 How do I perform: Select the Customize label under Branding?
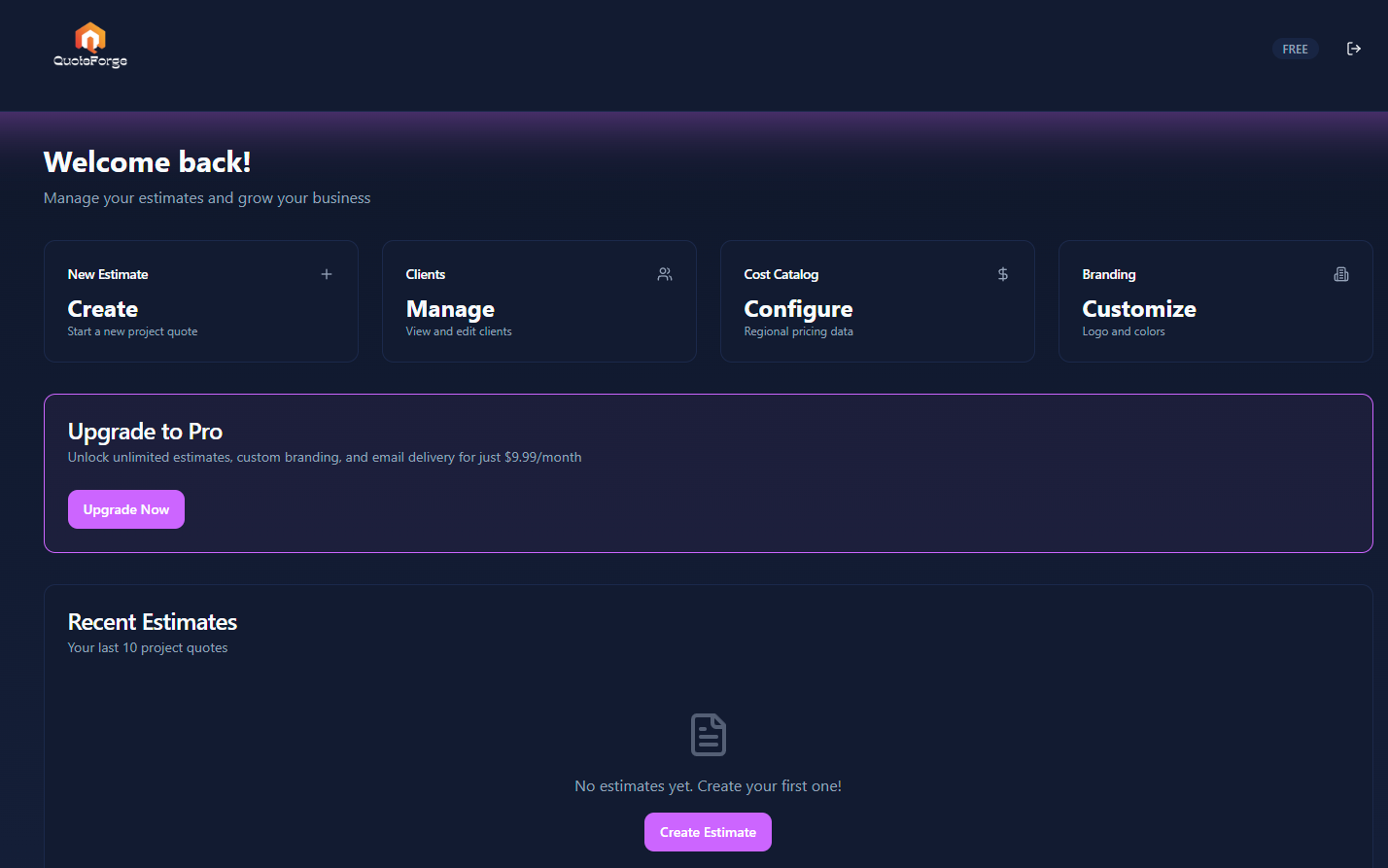point(1139,309)
